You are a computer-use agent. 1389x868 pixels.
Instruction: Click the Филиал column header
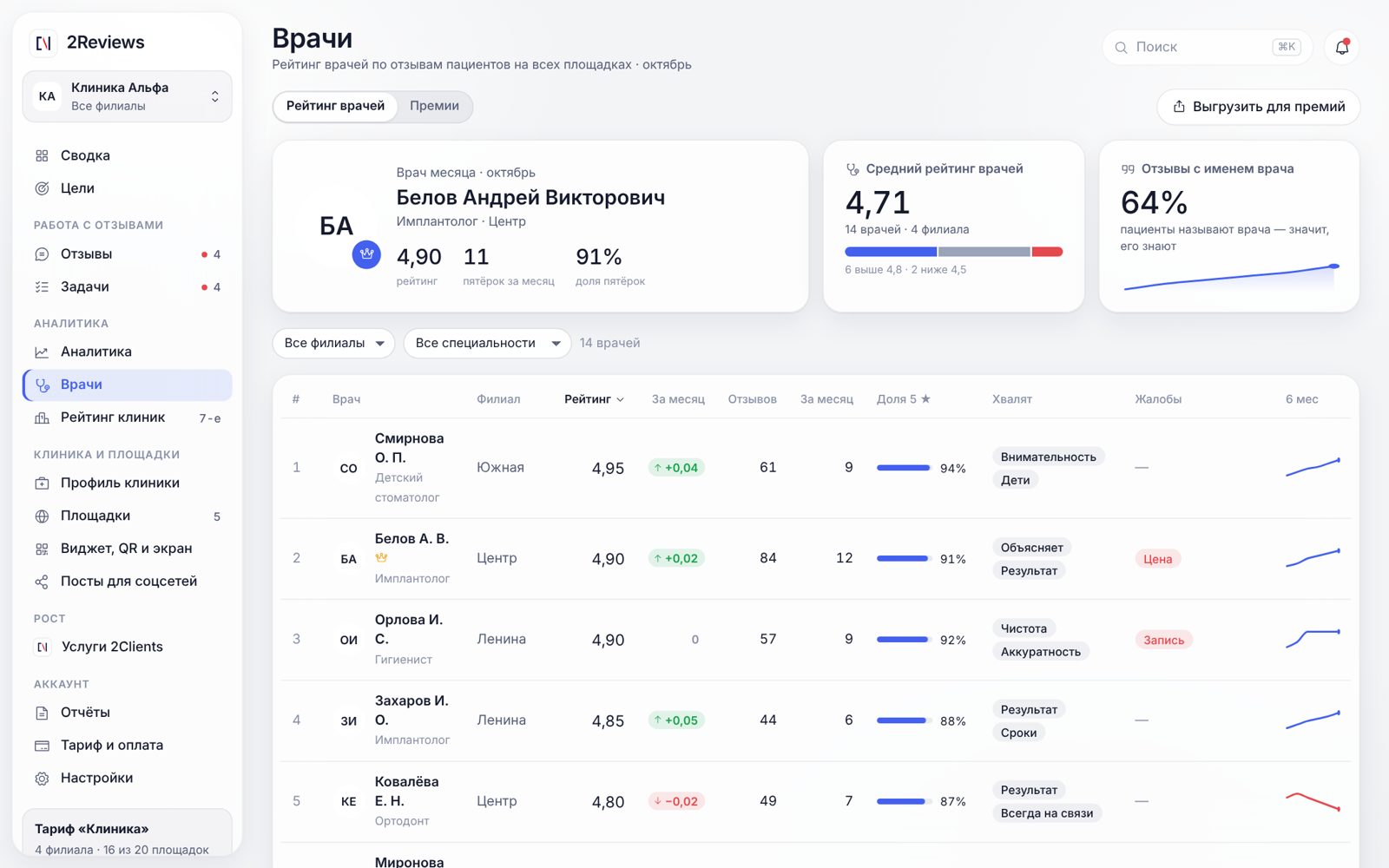498,399
